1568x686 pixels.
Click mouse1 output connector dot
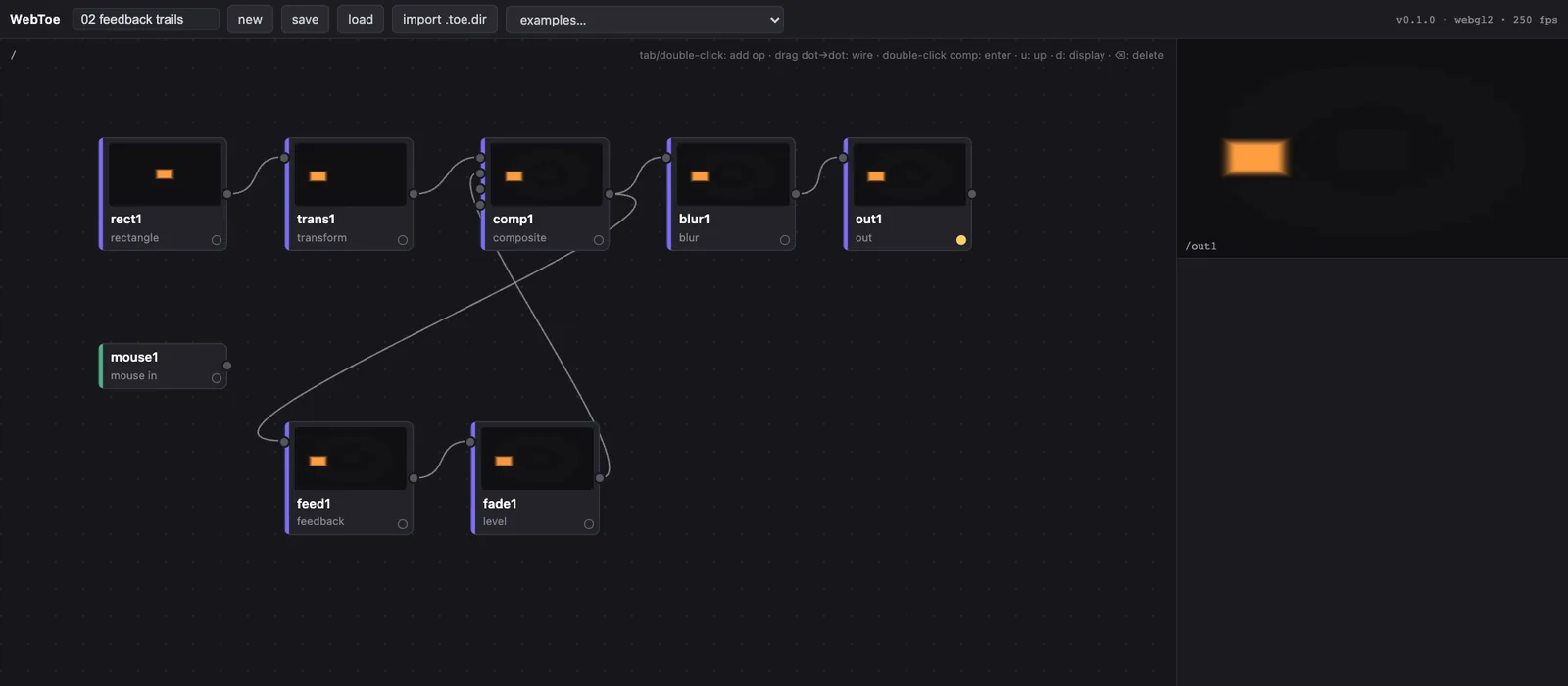(227, 366)
